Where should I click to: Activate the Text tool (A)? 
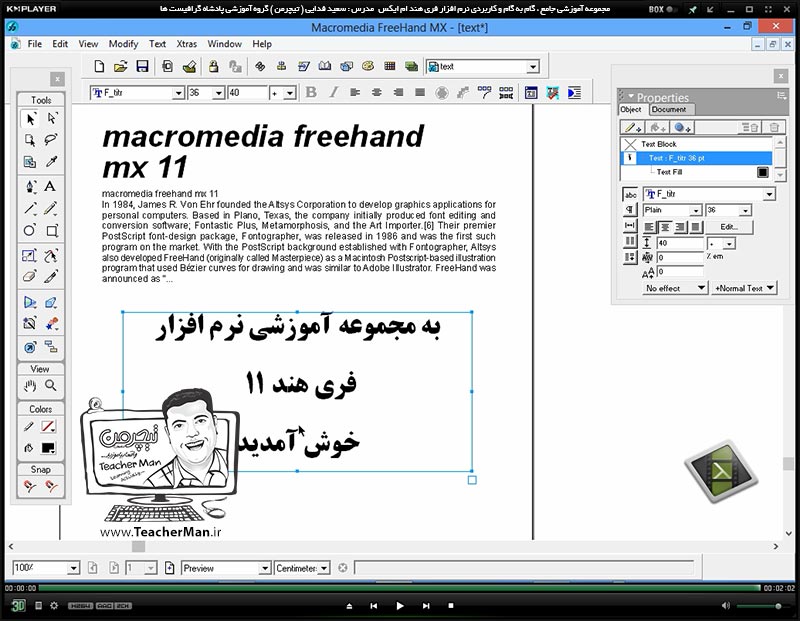pyautogui.click(x=50, y=186)
